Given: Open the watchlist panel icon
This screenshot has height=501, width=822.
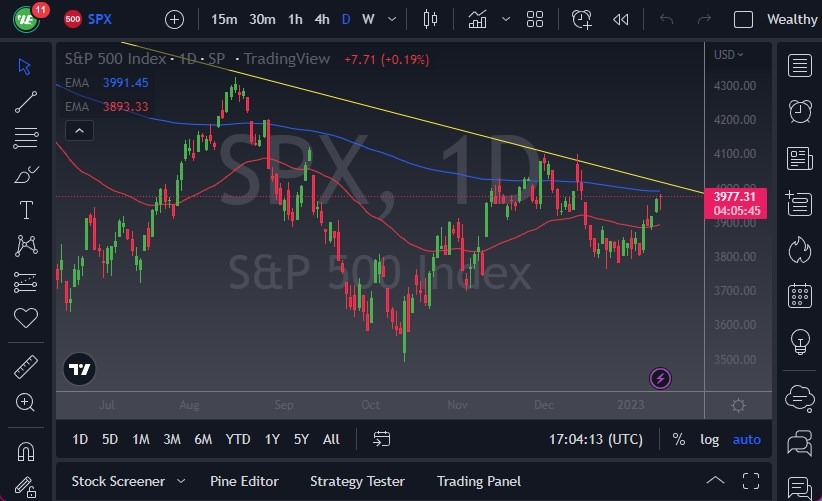Looking at the screenshot, I should tap(799, 66).
